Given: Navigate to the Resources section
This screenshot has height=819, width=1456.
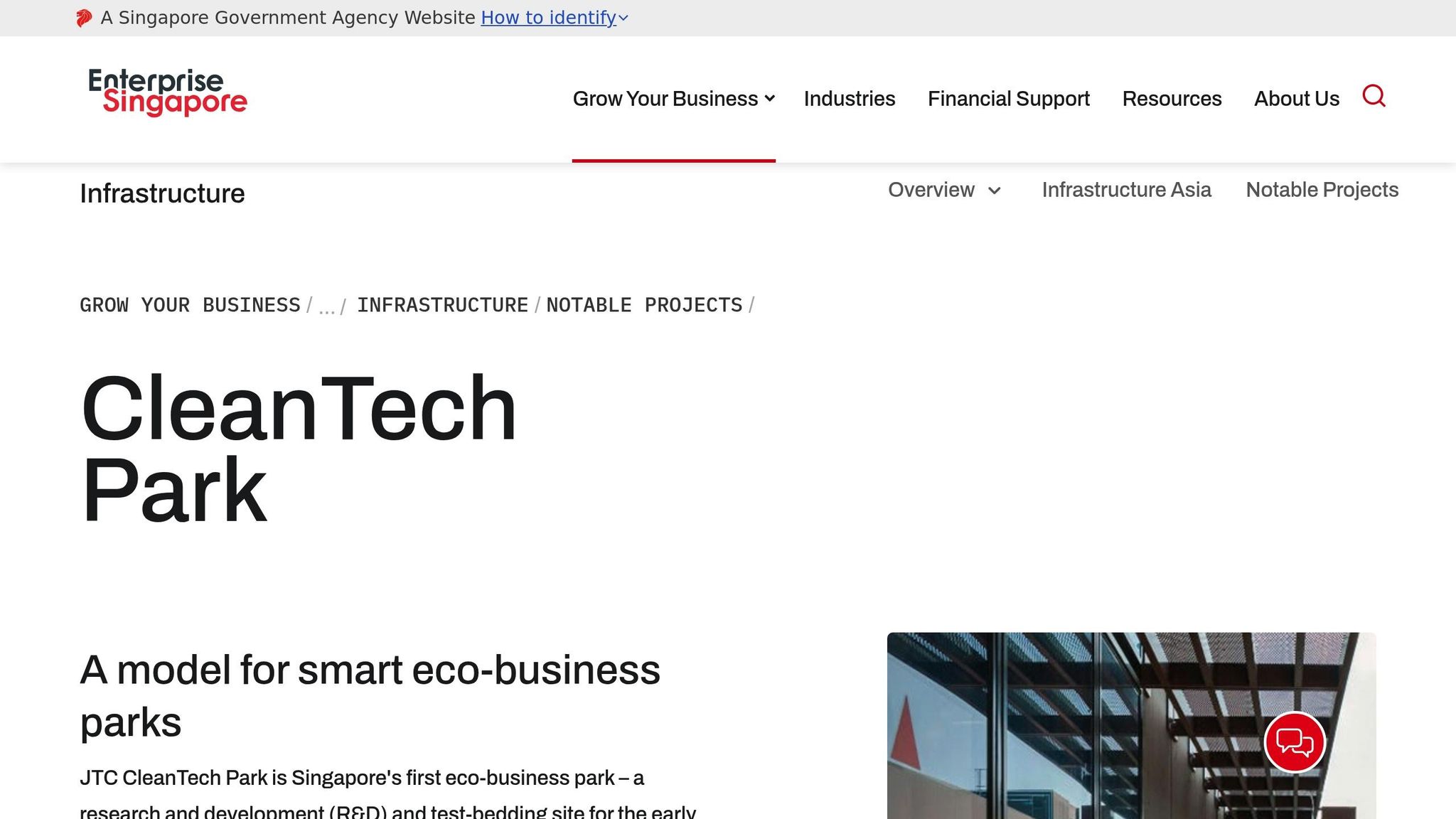Looking at the screenshot, I should click(1171, 99).
